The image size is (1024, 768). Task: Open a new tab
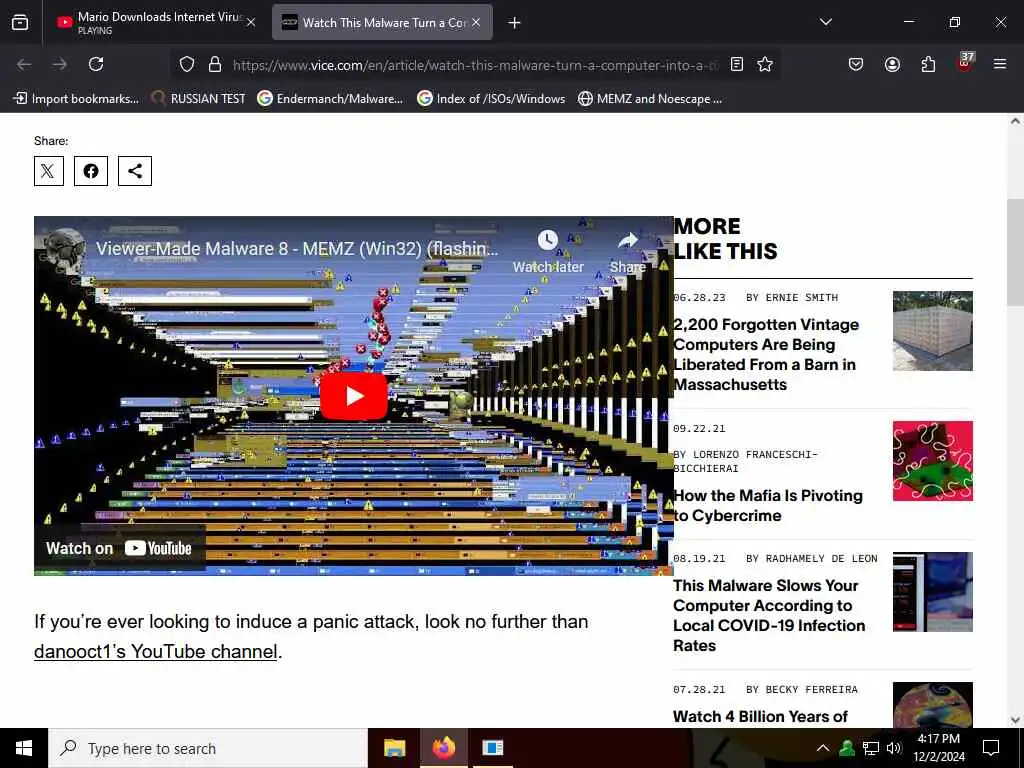click(515, 23)
